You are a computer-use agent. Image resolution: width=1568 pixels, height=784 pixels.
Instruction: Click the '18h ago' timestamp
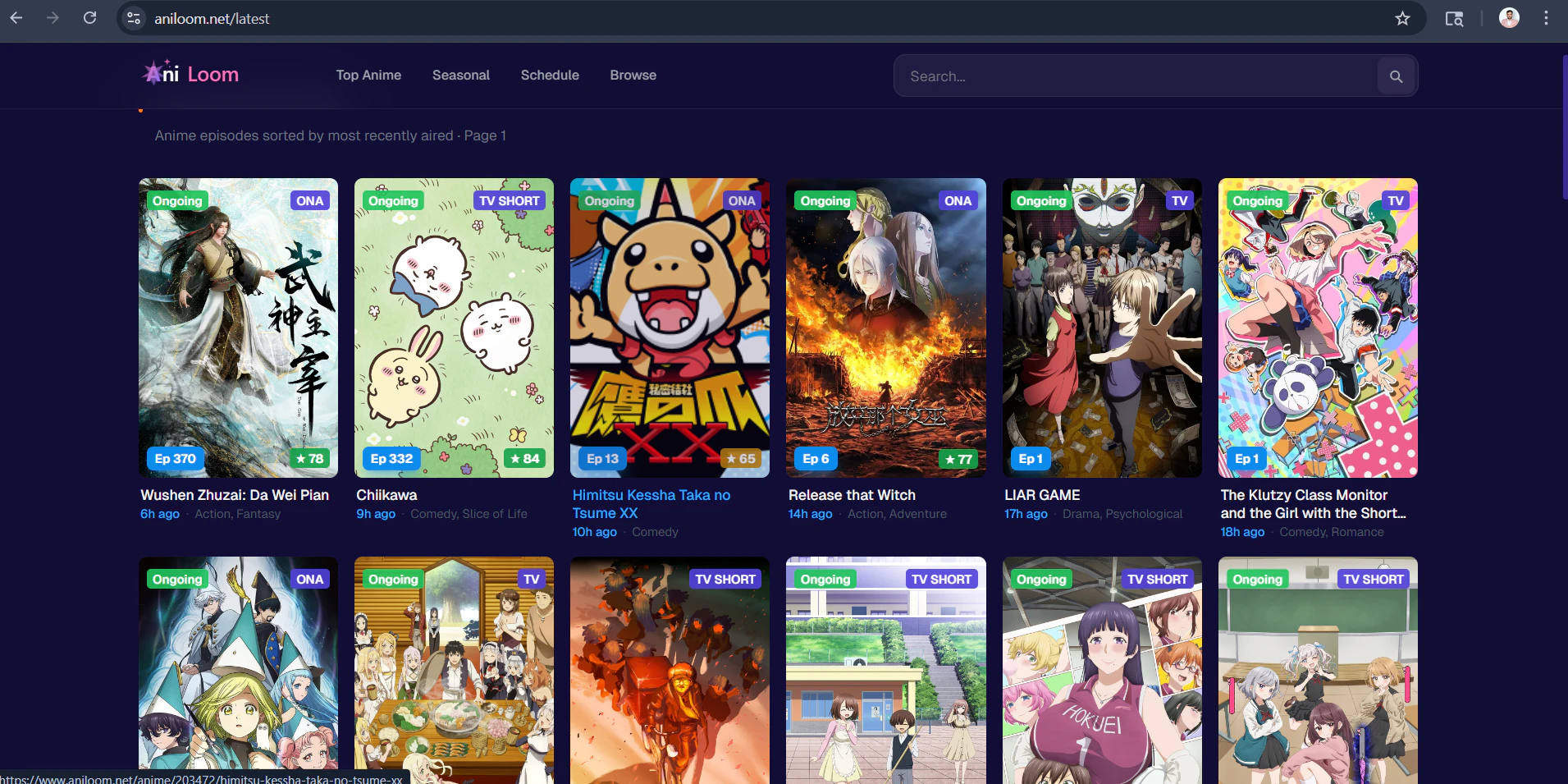pyautogui.click(x=1242, y=532)
